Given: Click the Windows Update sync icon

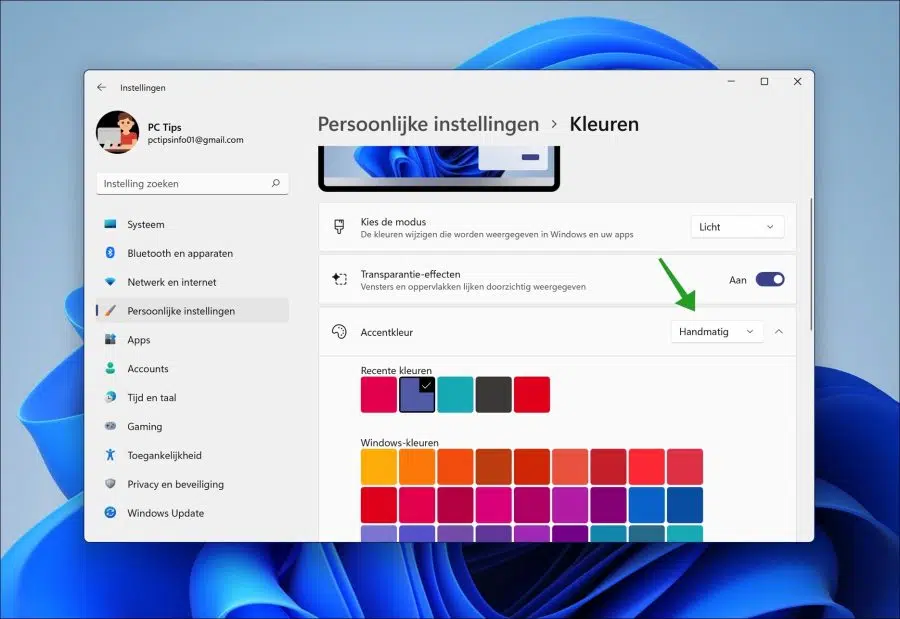Looking at the screenshot, I should 110,512.
